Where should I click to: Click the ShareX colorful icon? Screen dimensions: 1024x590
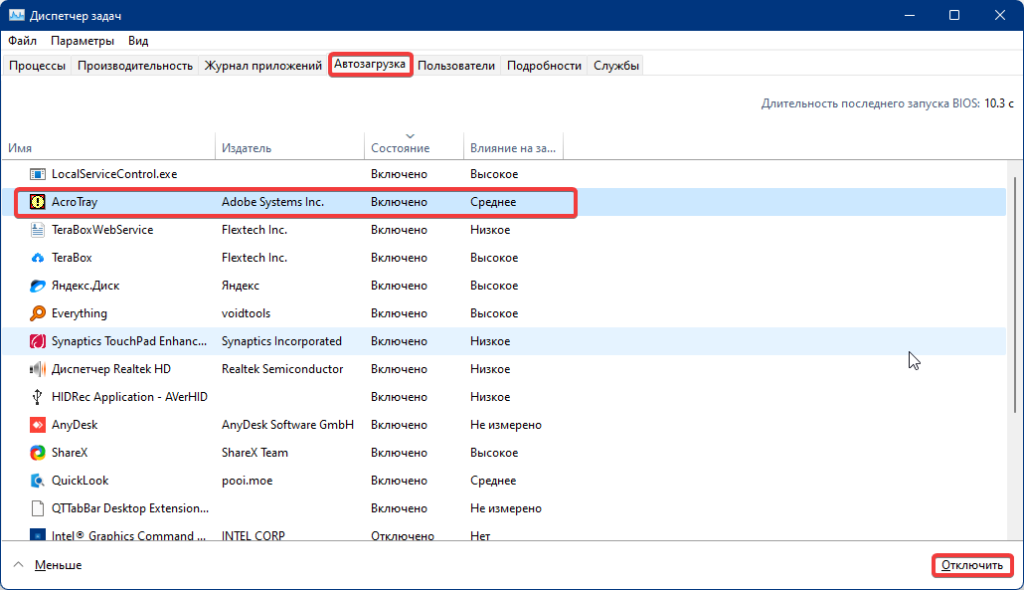point(38,453)
